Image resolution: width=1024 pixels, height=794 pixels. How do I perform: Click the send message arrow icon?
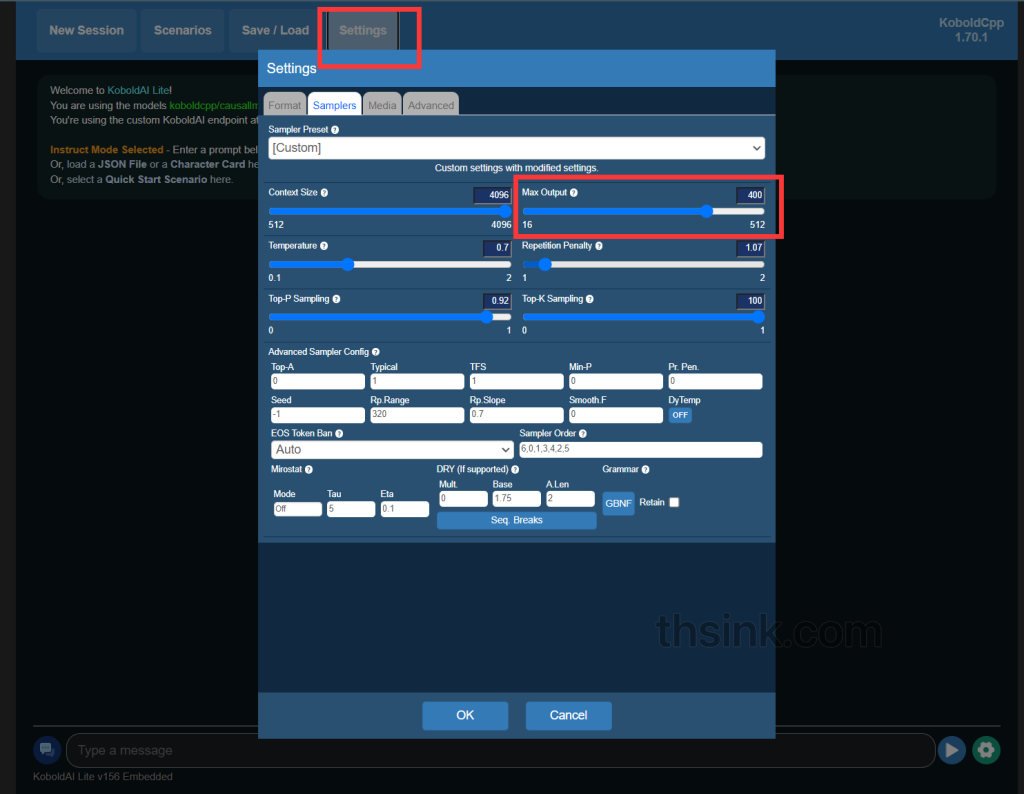pos(951,750)
